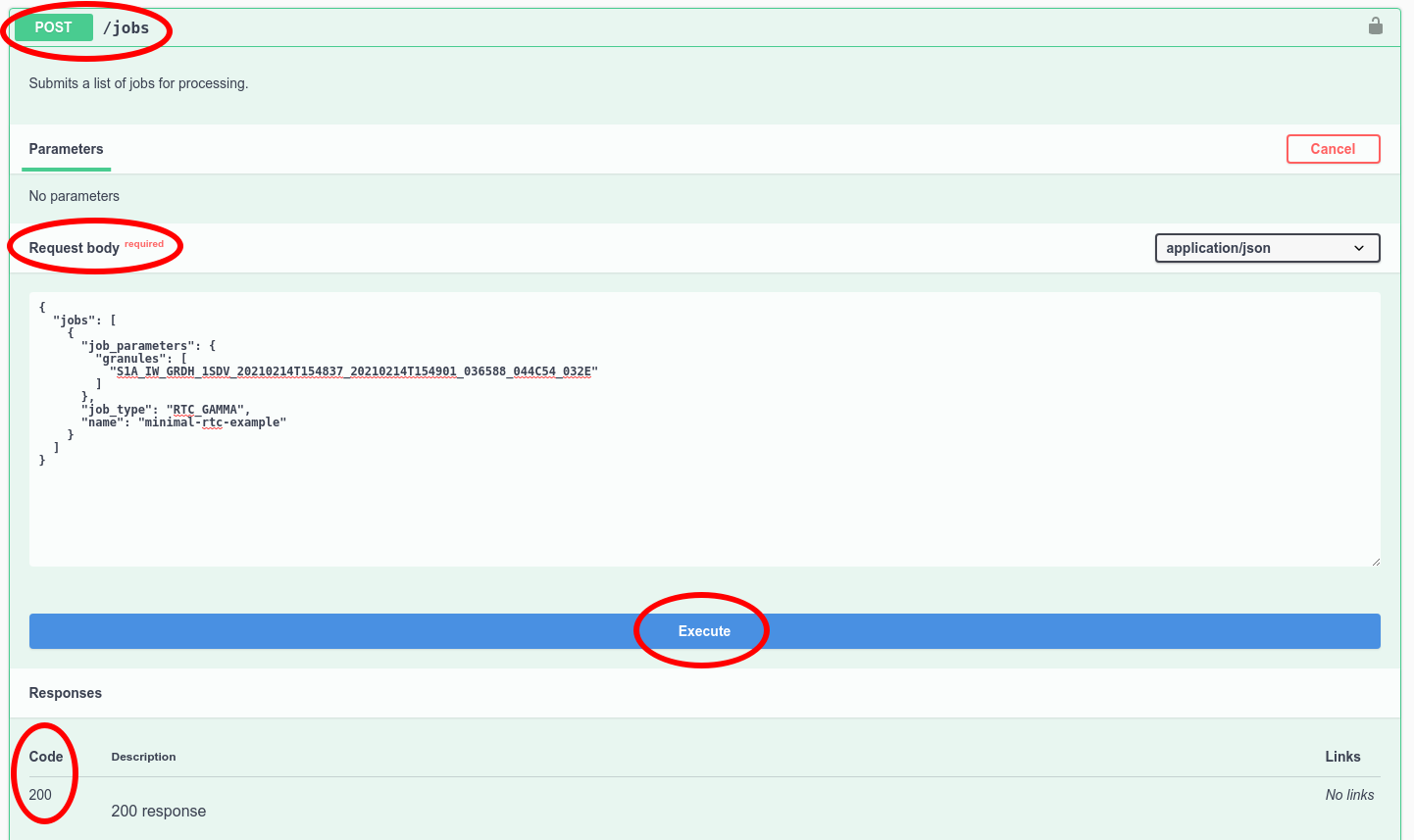This screenshot has width=1414, height=840.
Task: Click the 'Links' column header
Action: point(1342,757)
